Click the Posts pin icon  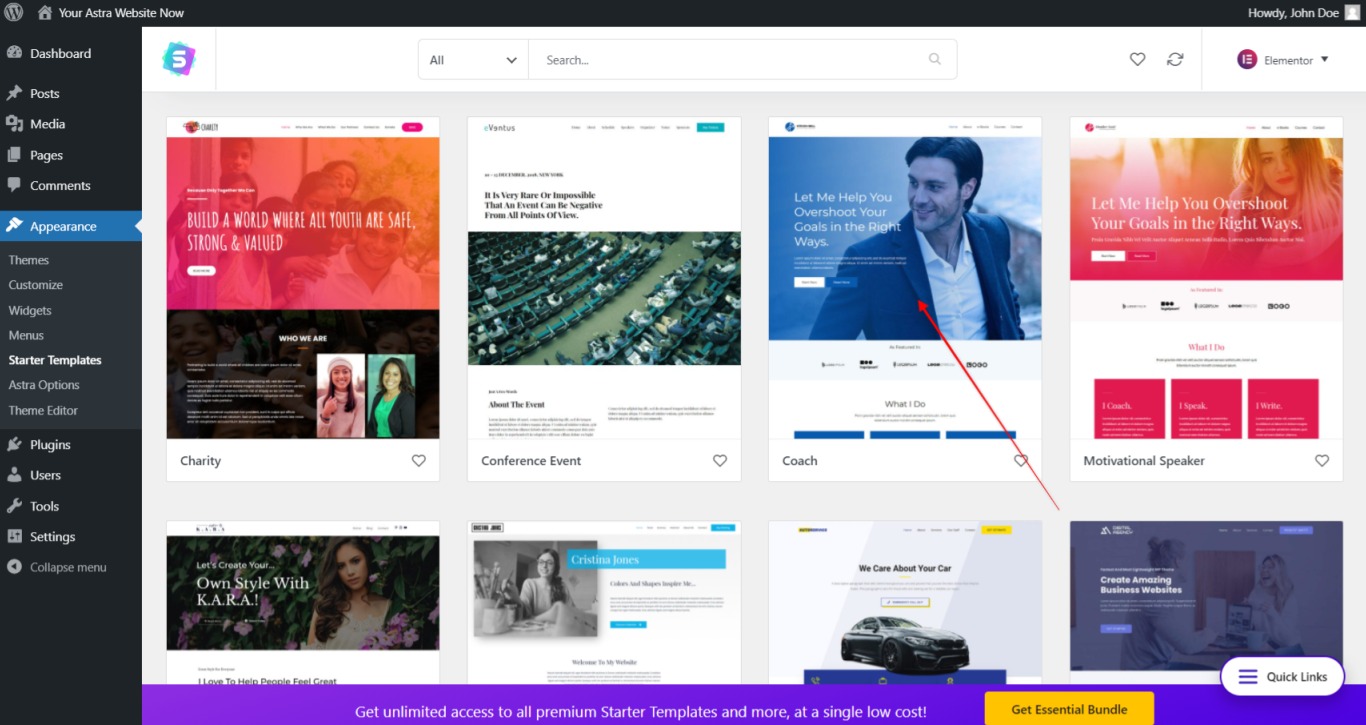pyautogui.click(x=14, y=93)
